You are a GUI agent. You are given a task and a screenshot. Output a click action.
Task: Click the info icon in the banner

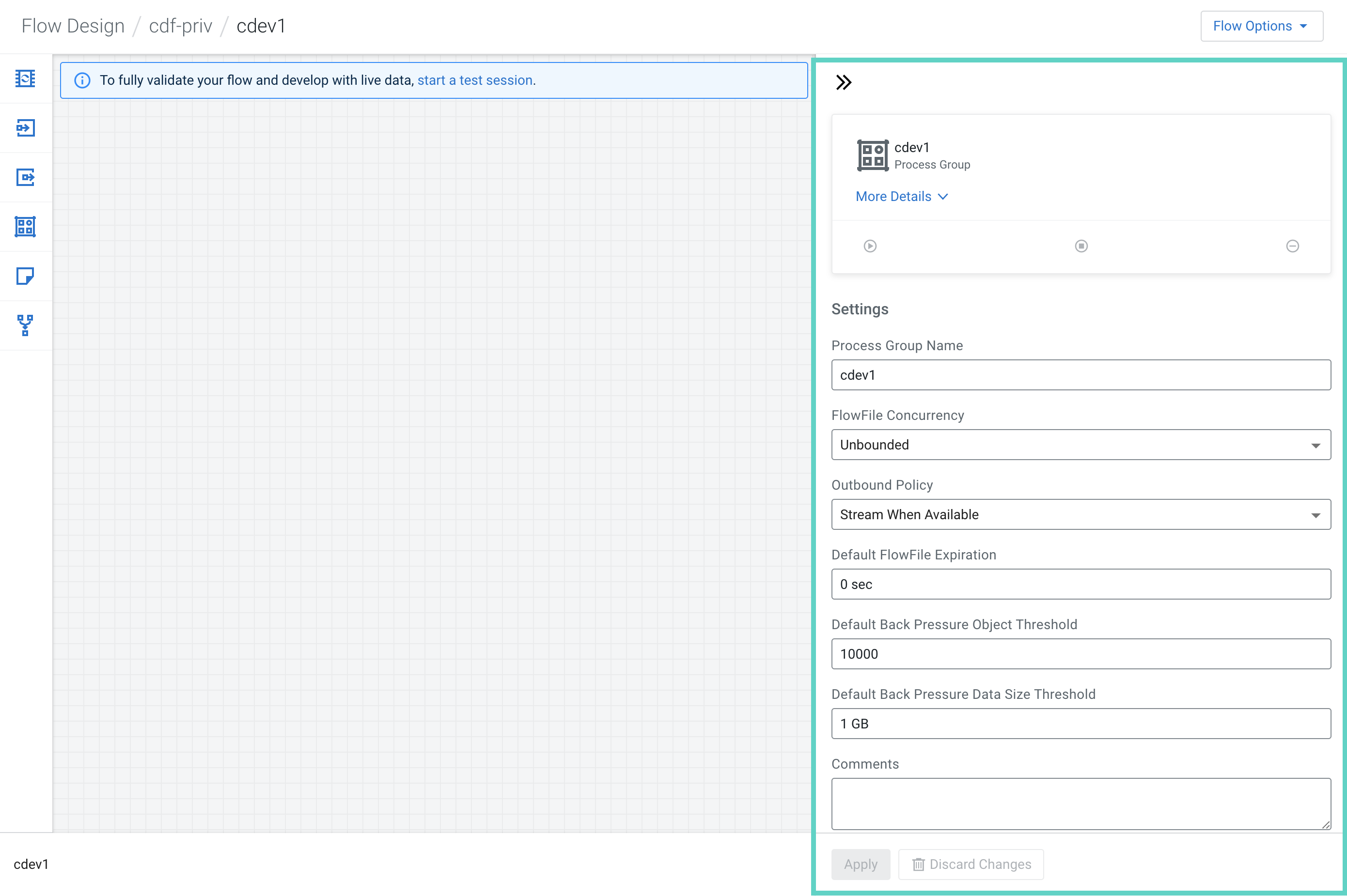82,80
